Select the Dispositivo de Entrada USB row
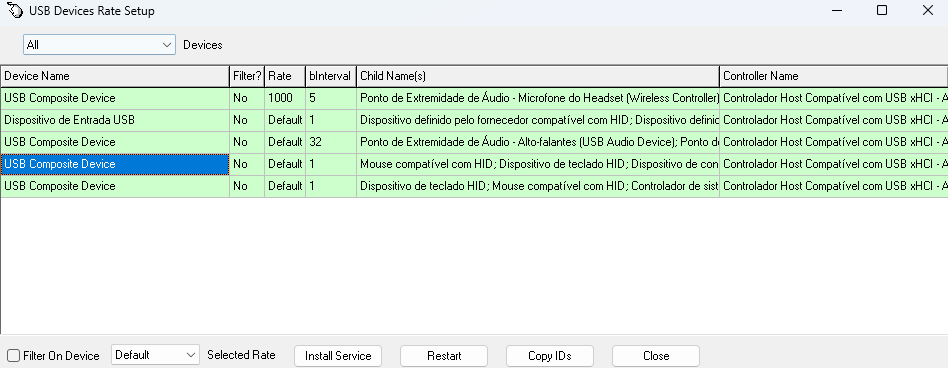This screenshot has height=368, width=948. (474, 120)
